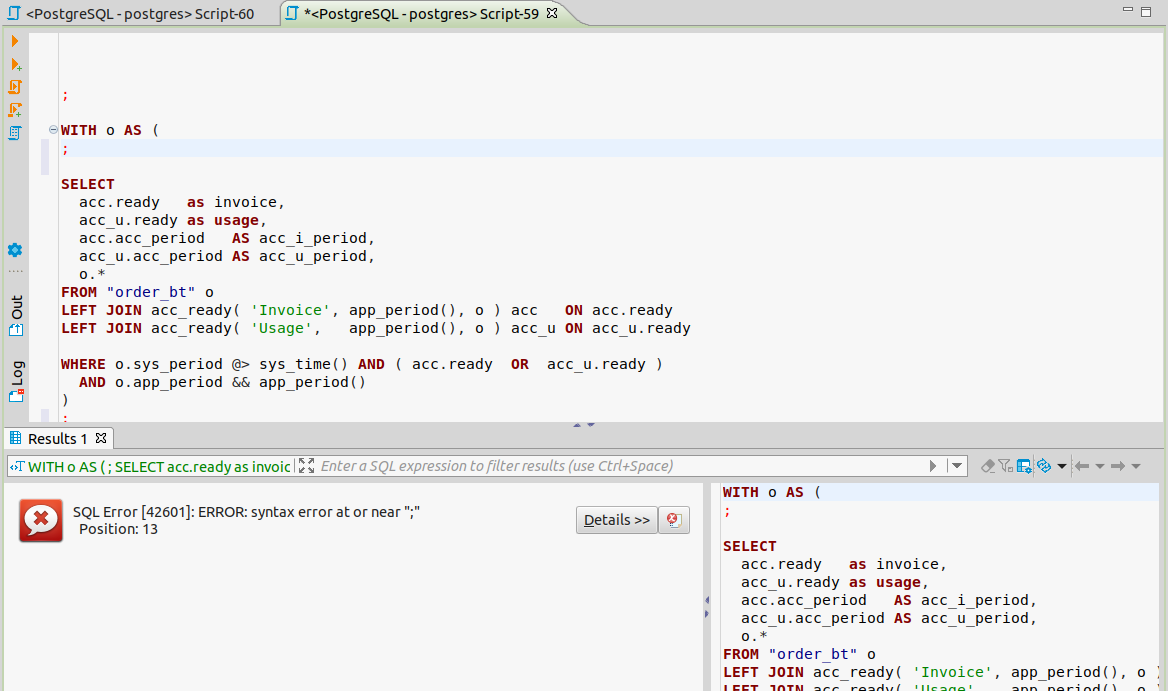Refresh the query results
Image resolution: width=1168 pixels, height=691 pixels.
coord(1043,465)
